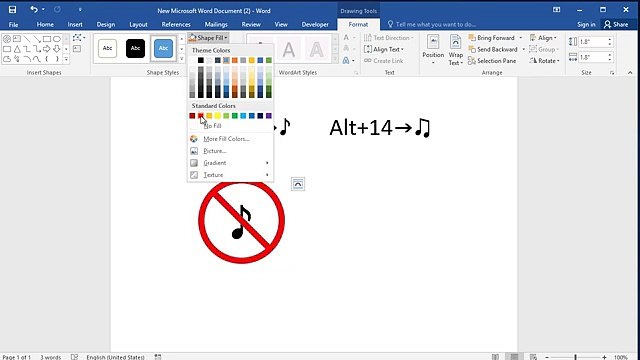
Task: Open the Customize Quick Access Toolbar dropdown
Action: pyautogui.click(x=80, y=9)
